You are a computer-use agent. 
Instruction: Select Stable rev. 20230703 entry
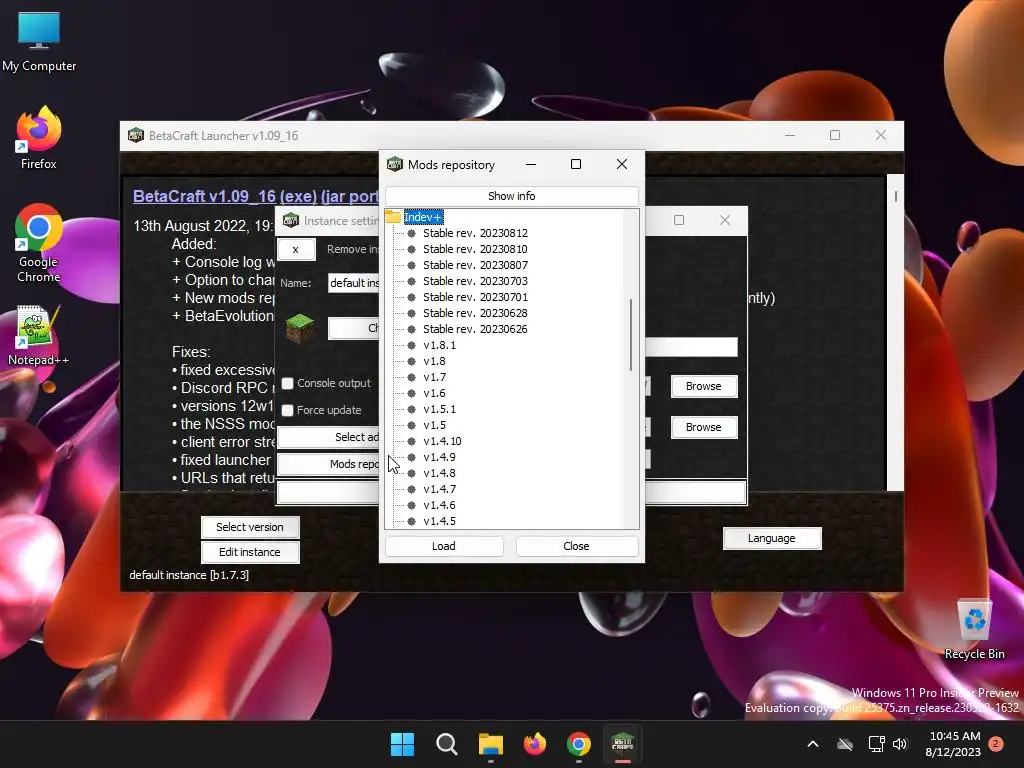coord(475,281)
